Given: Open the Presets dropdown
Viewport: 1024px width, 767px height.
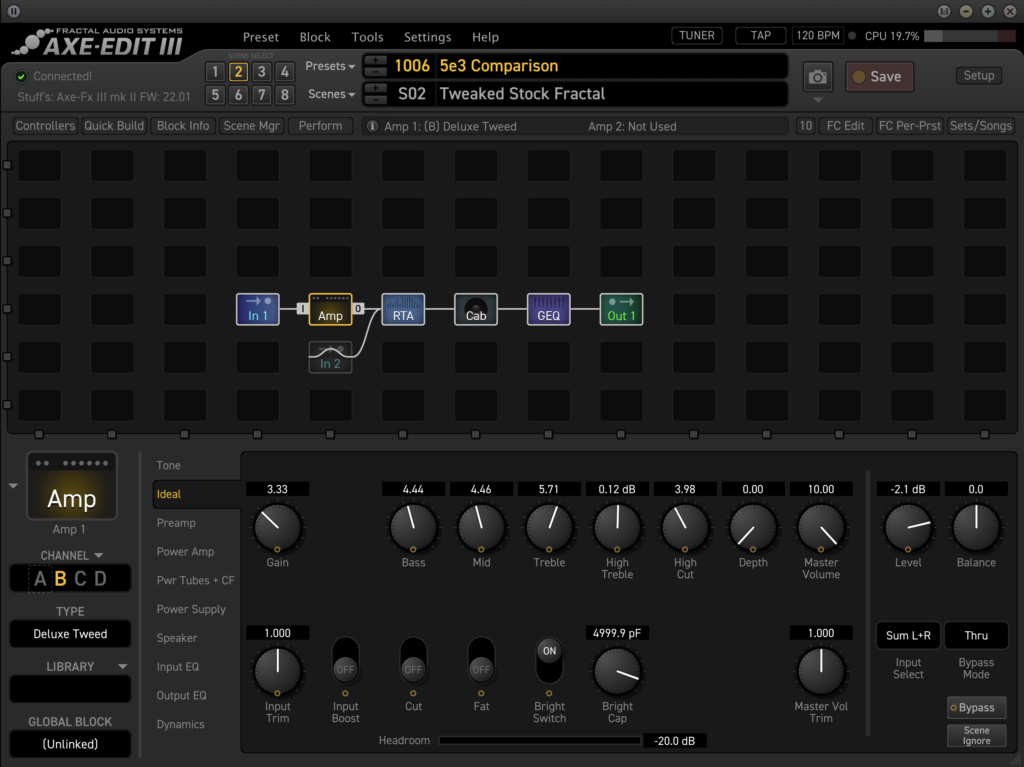Looking at the screenshot, I should (330, 66).
